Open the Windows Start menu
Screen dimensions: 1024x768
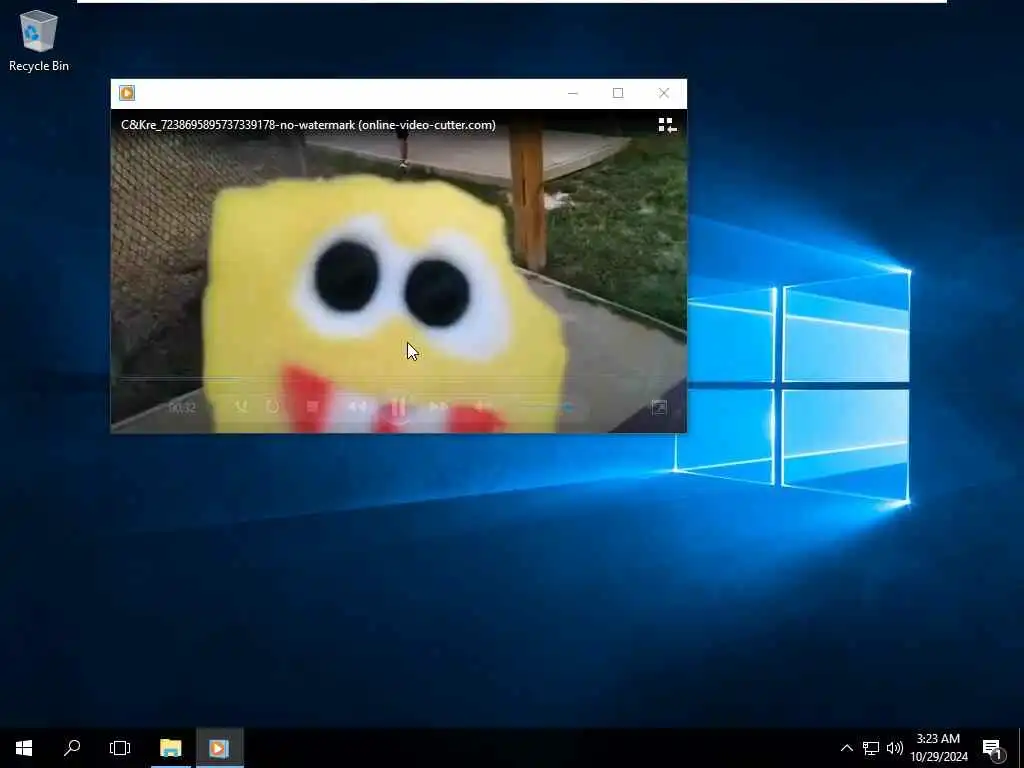coord(24,748)
